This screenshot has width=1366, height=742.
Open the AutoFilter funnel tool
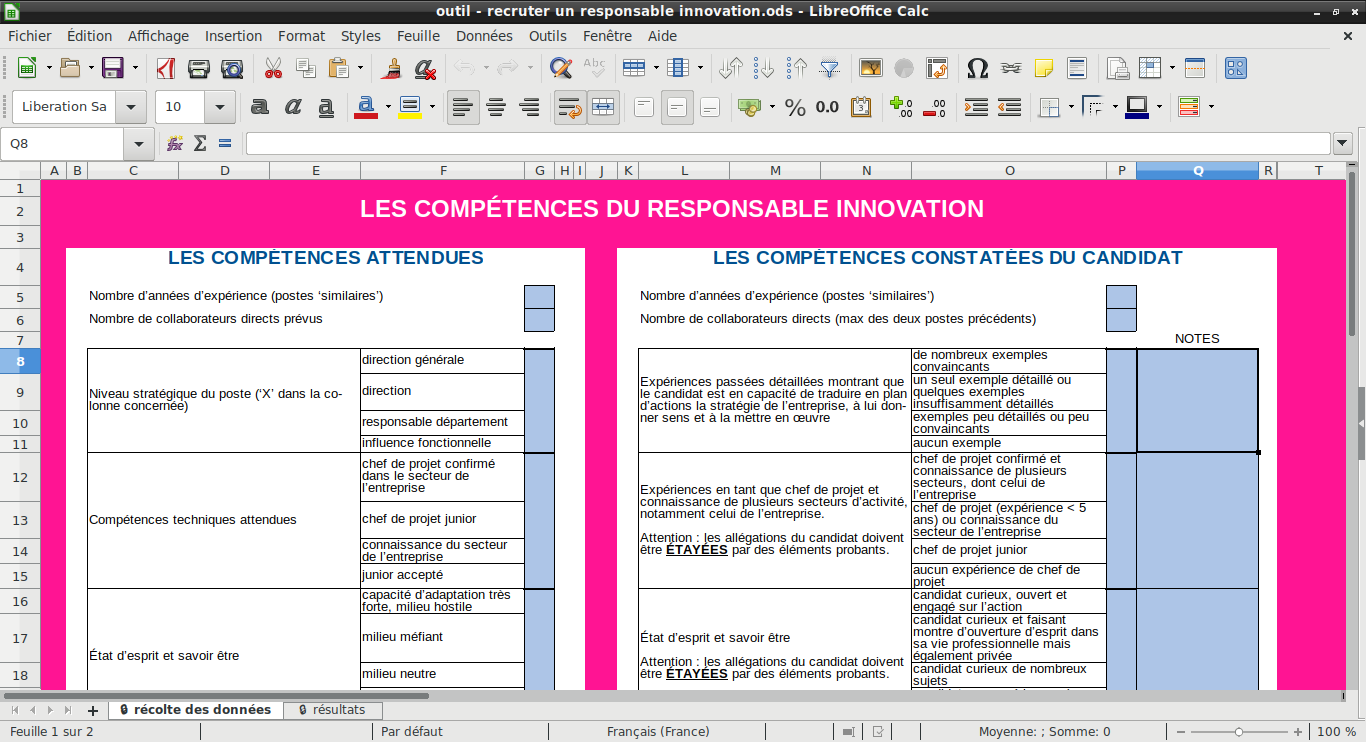[829, 69]
